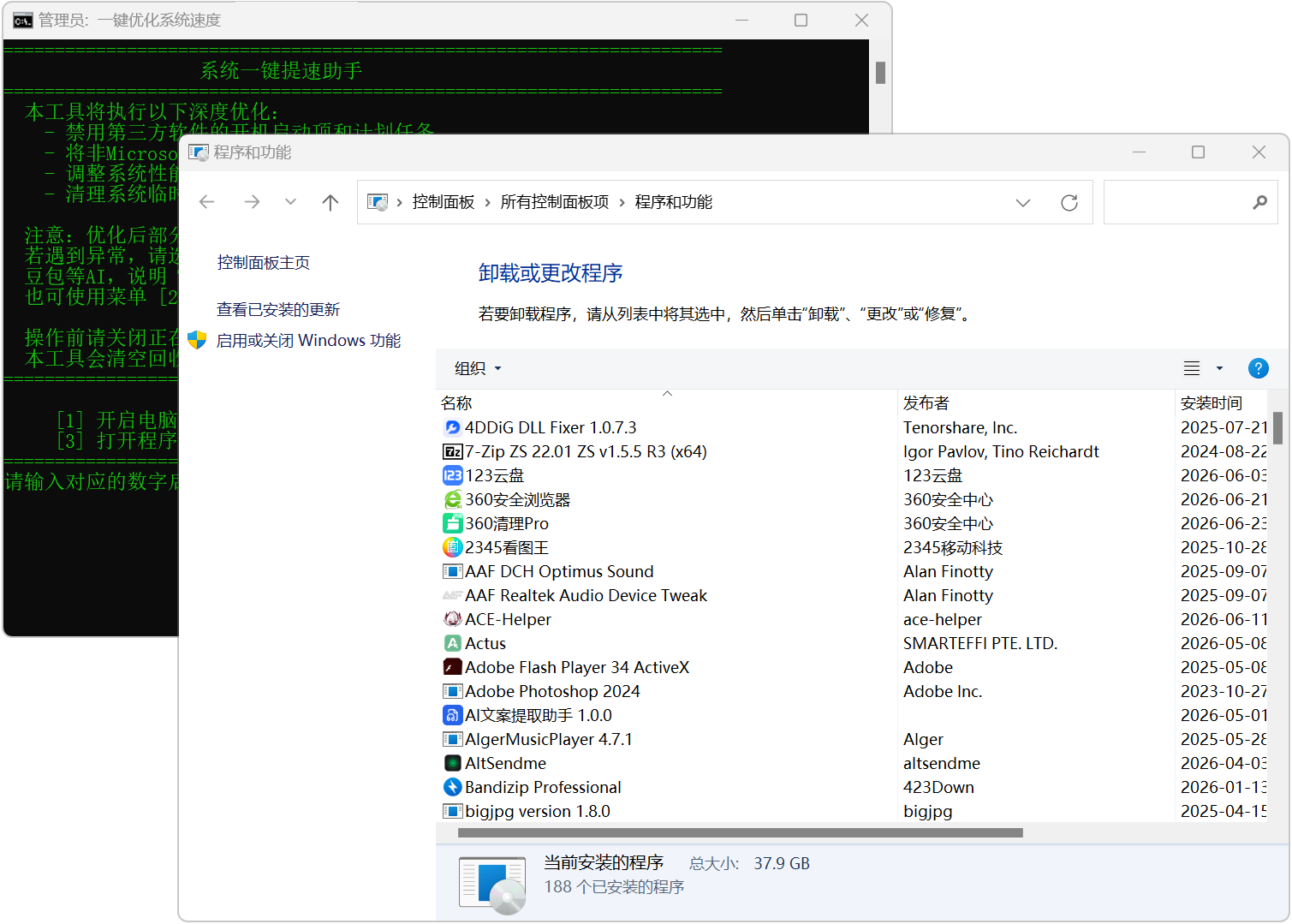Open the recent locations dropdown arrow
1292x924 pixels.
(x=291, y=202)
